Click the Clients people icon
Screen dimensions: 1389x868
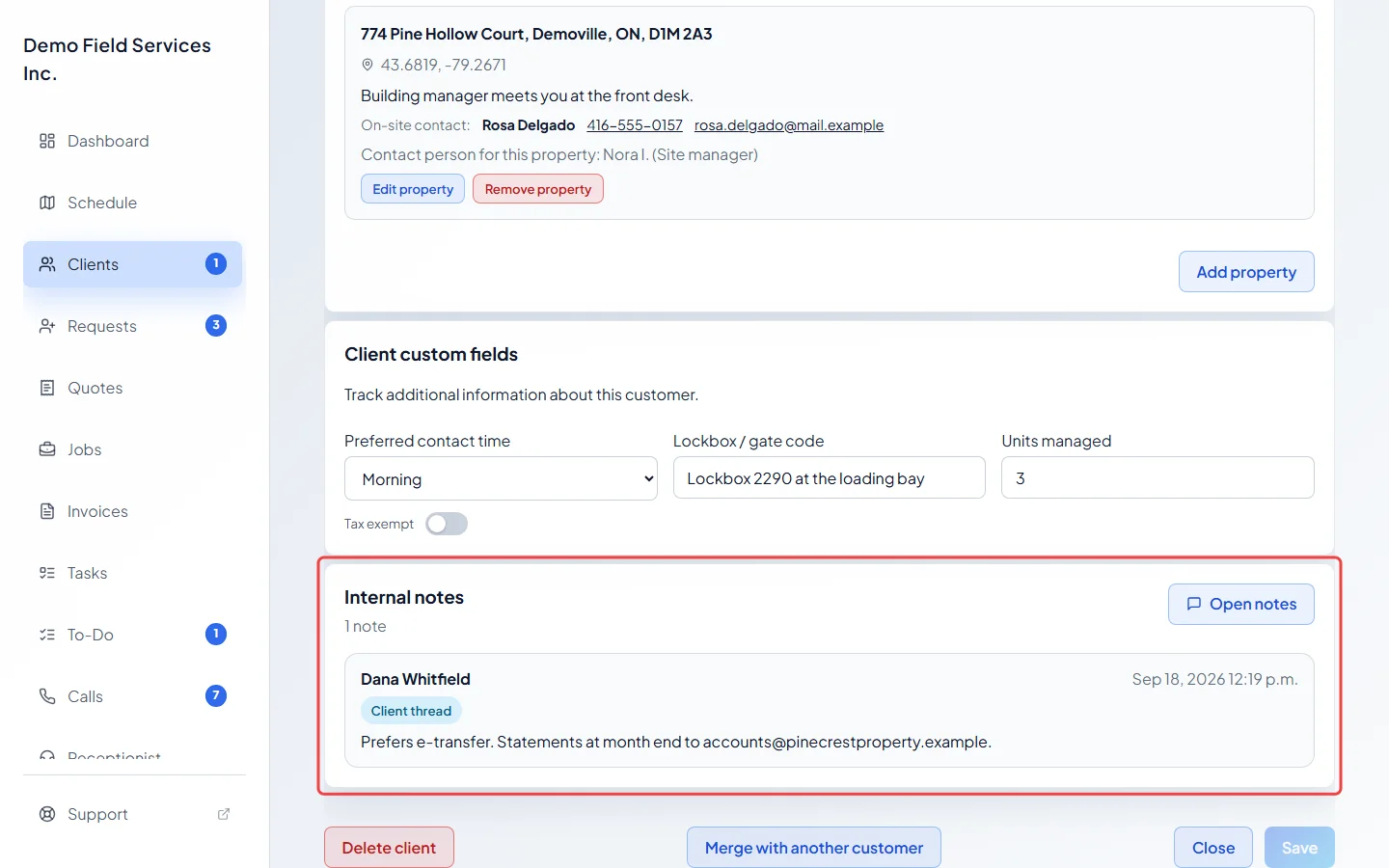tap(47, 264)
